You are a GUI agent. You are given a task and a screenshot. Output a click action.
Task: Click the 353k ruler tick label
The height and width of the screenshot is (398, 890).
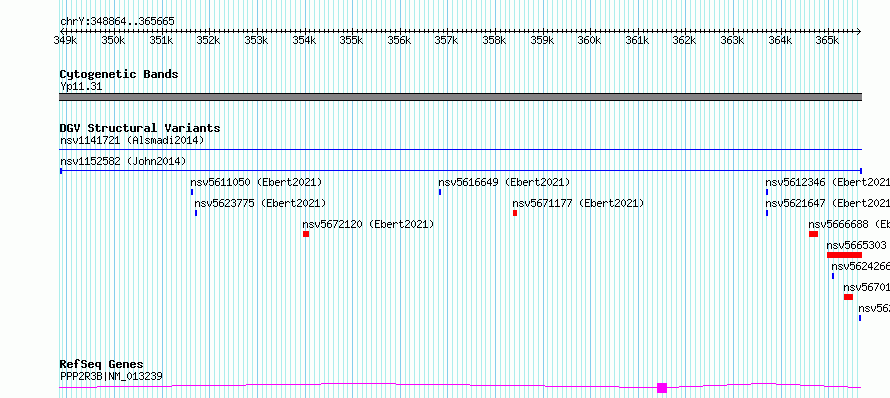coord(256,40)
